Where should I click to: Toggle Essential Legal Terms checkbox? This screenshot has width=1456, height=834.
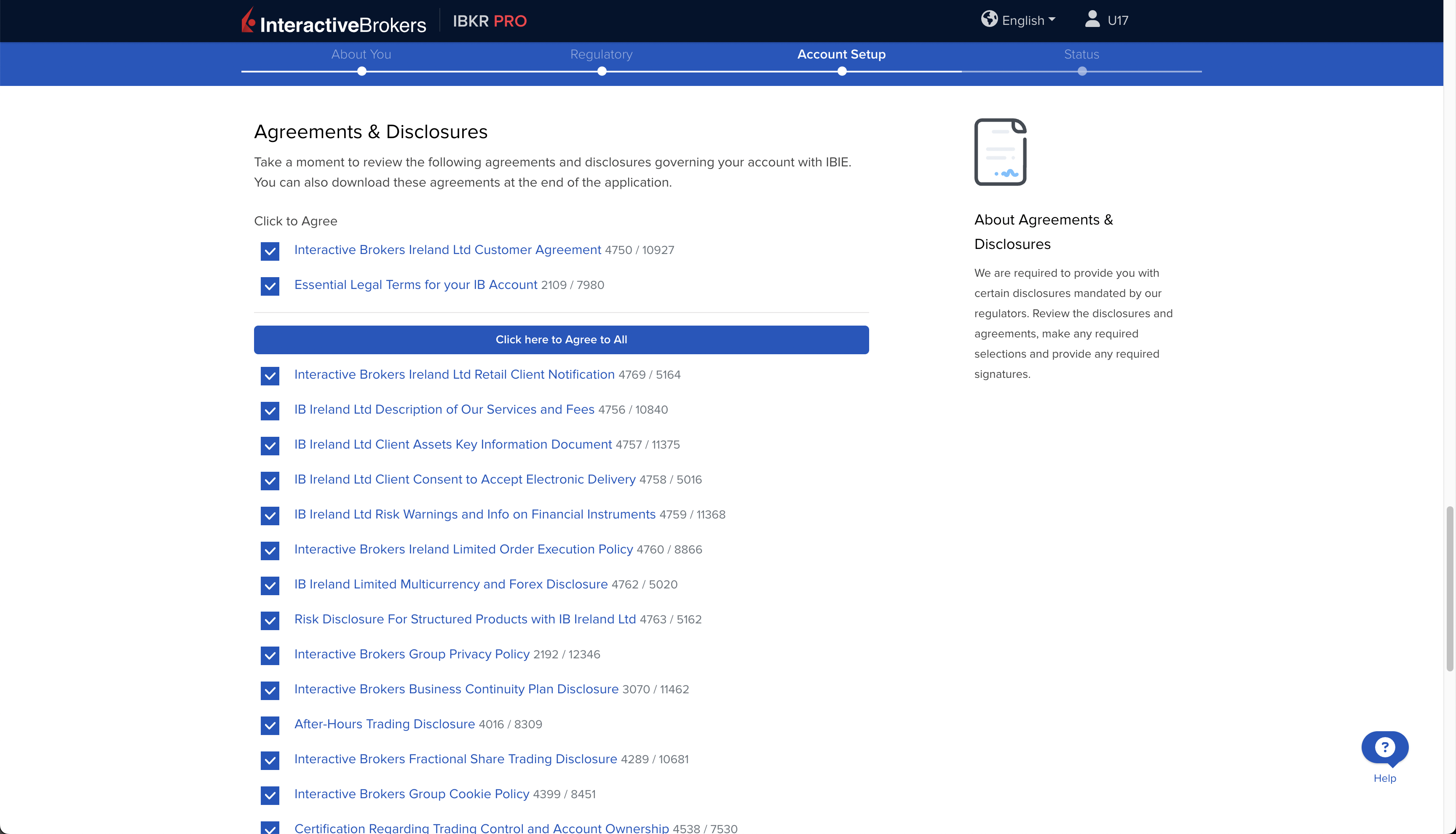270,286
